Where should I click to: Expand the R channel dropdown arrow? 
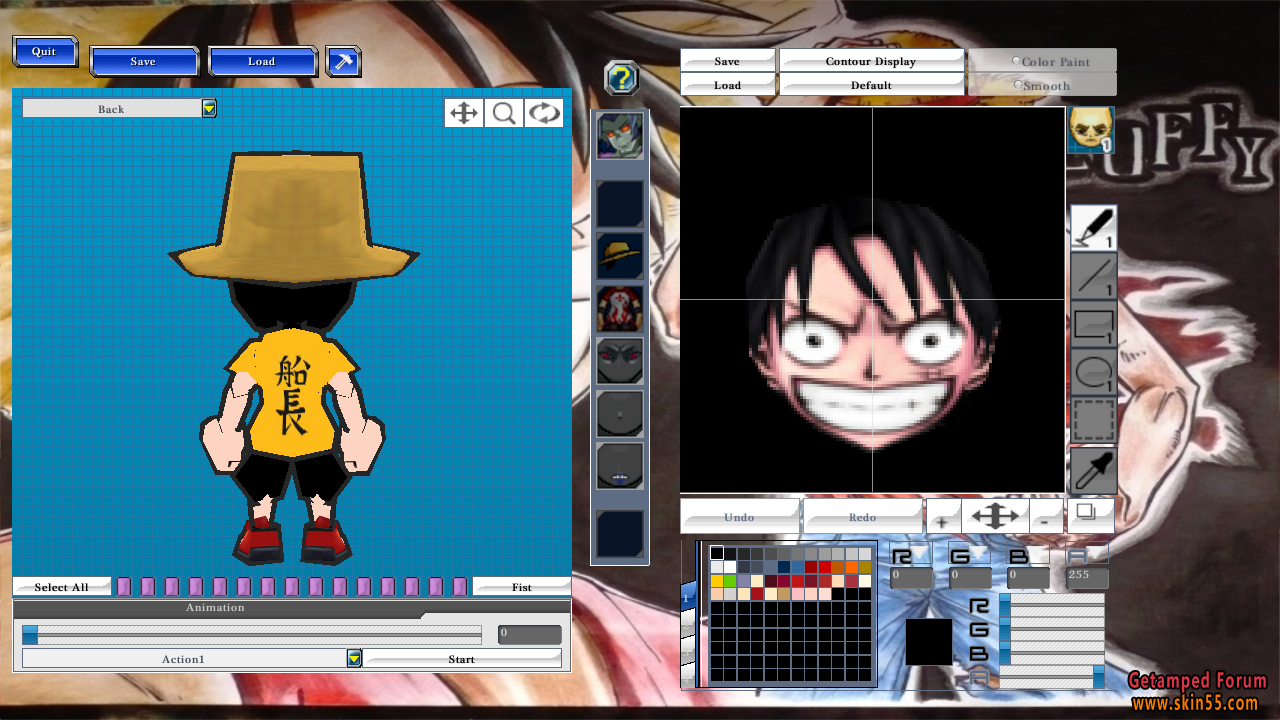coord(921,552)
